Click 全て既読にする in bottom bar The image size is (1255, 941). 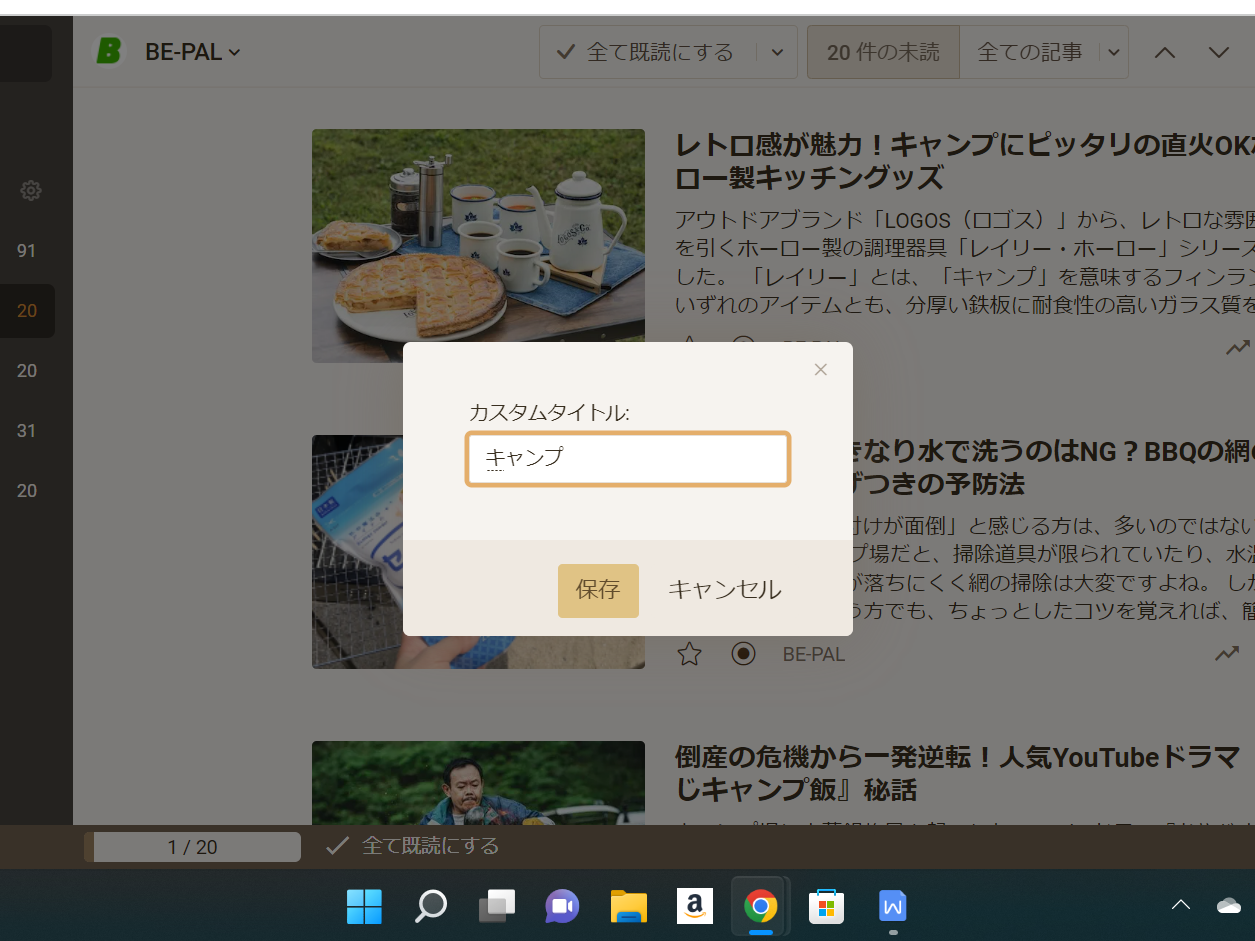[412, 846]
